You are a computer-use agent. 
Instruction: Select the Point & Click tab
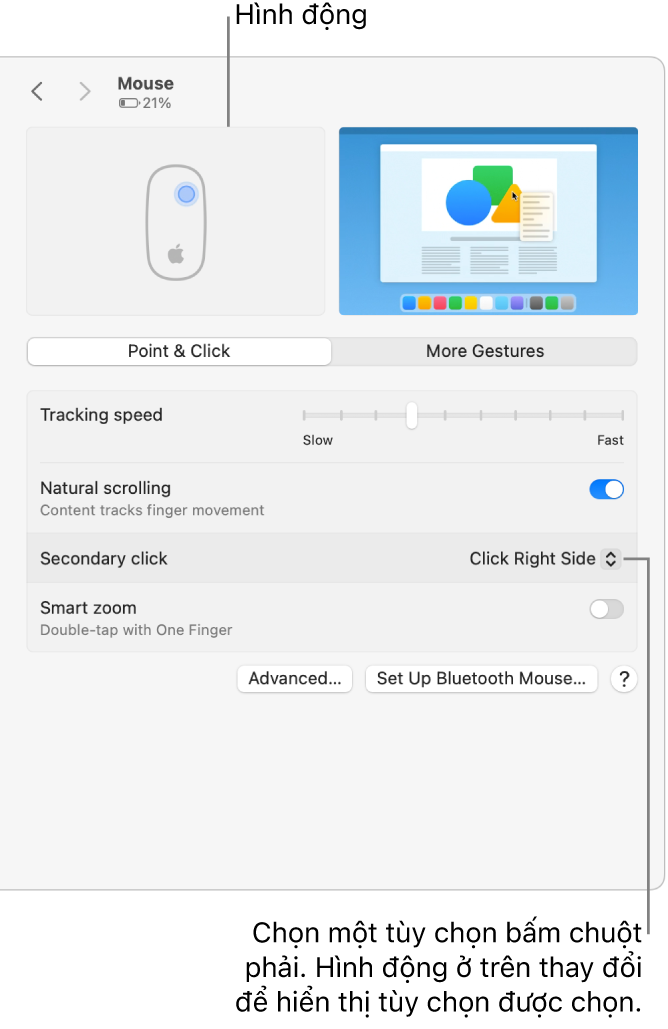coord(179,351)
